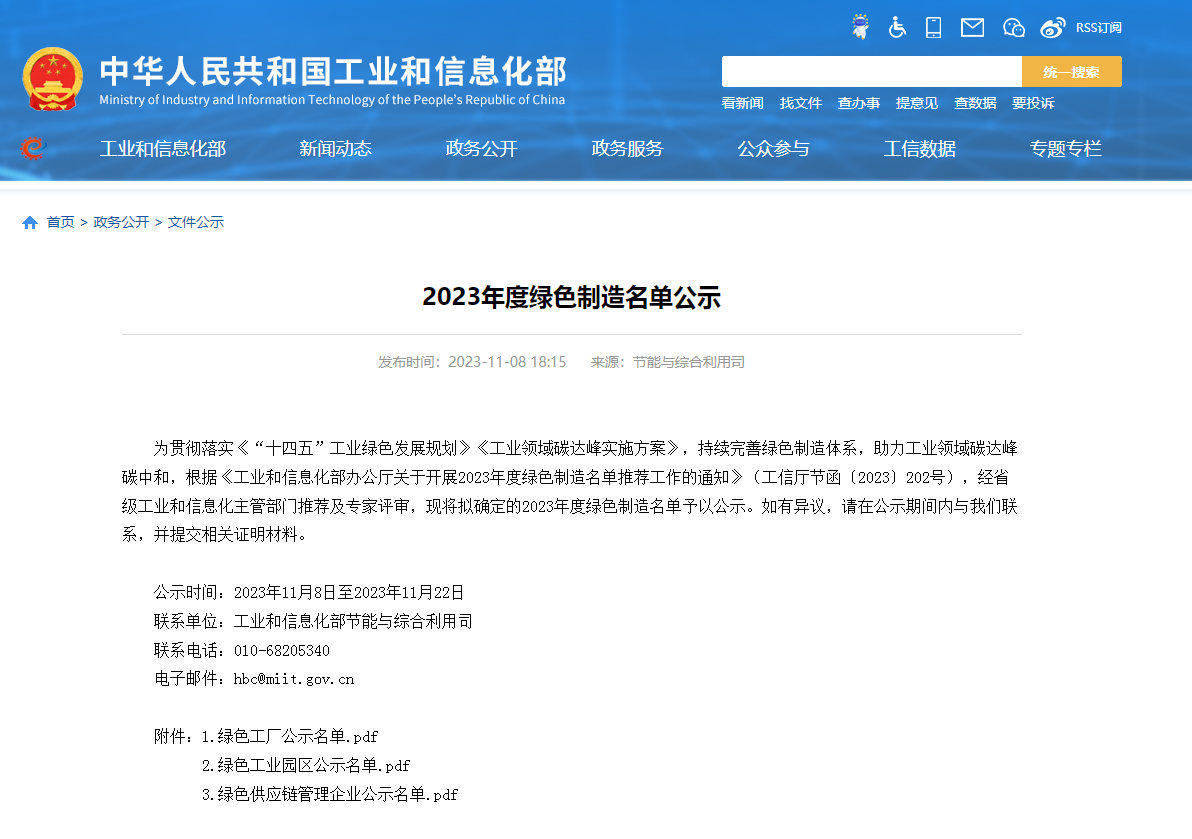Open the Weibo icon in header
Image resolution: width=1192 pixels, height=839 pixels.
1053,27
